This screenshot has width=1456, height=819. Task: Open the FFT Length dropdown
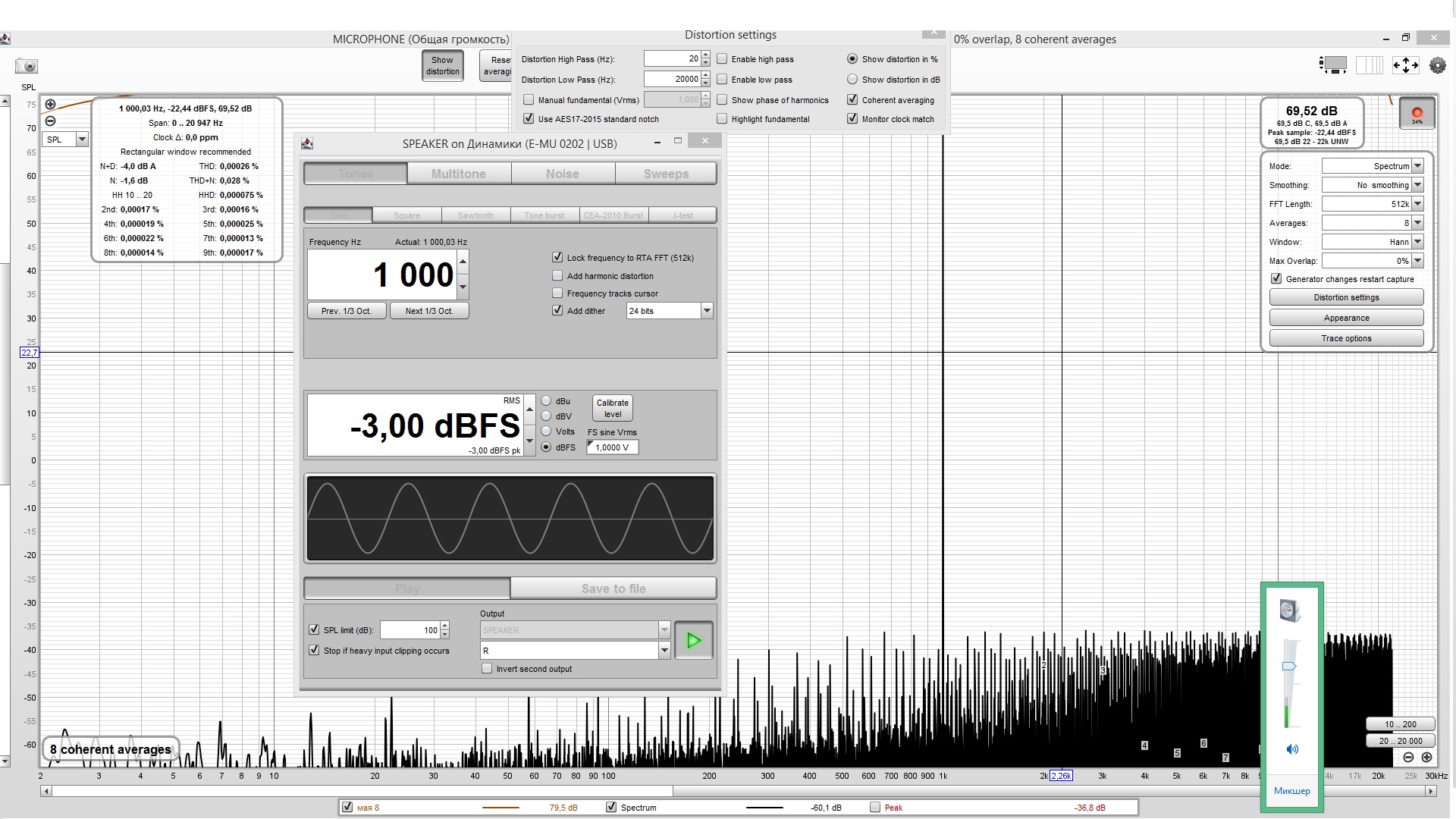pyautogui.click(x=1417, y=204)
